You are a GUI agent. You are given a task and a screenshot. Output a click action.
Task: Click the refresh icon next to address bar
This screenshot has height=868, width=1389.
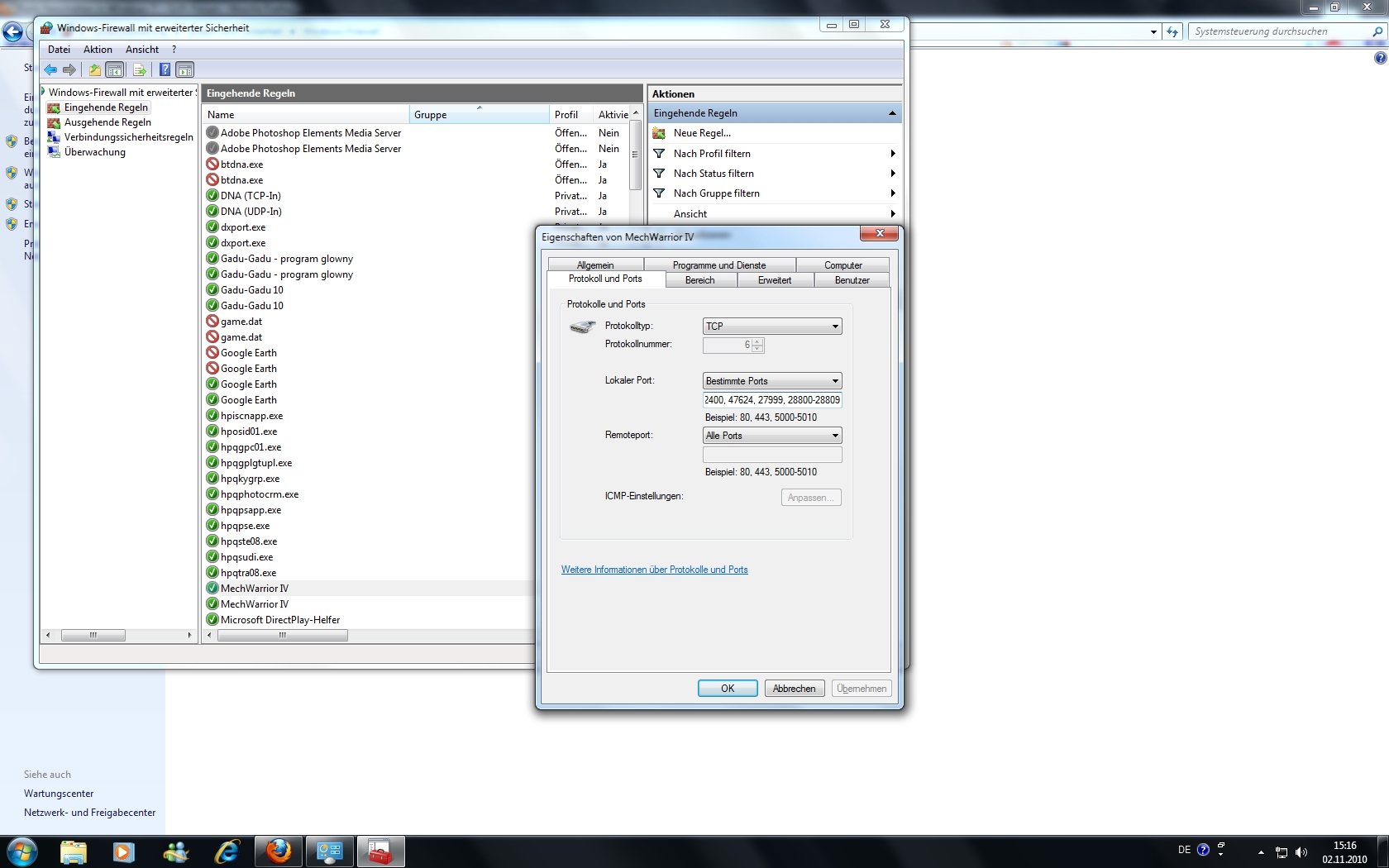point(1172,31)
